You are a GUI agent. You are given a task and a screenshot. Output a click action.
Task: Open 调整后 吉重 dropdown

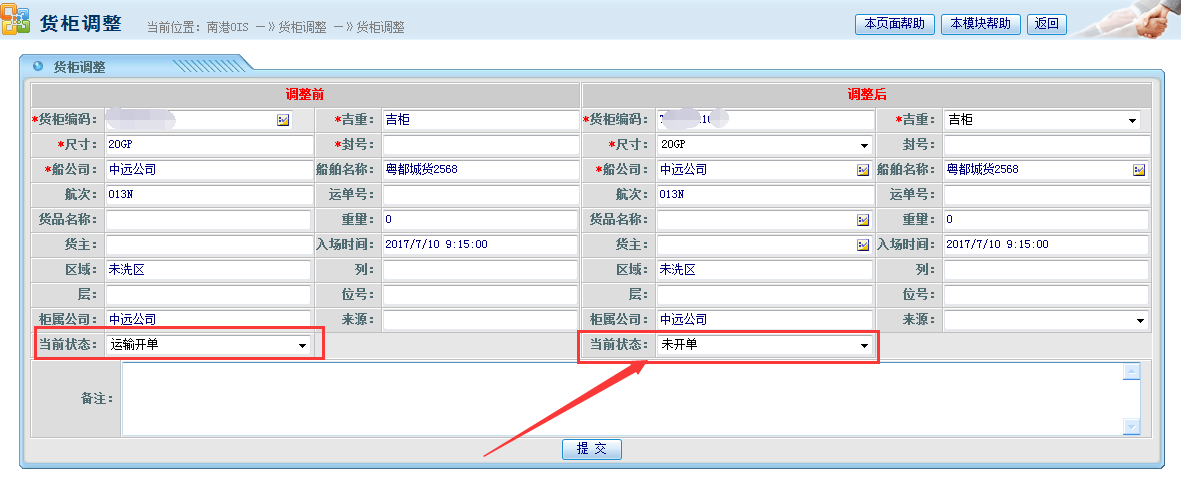click(1132, 121)
